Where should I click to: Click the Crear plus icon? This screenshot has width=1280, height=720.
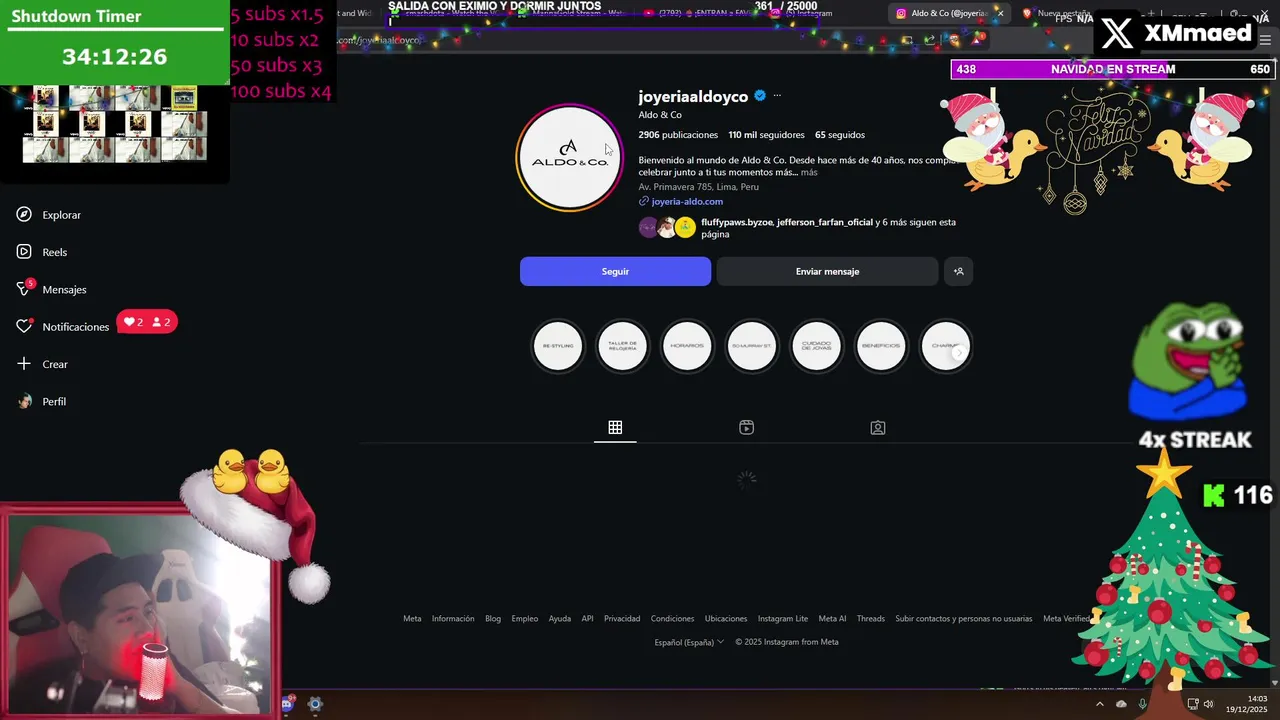coord(24,364)
